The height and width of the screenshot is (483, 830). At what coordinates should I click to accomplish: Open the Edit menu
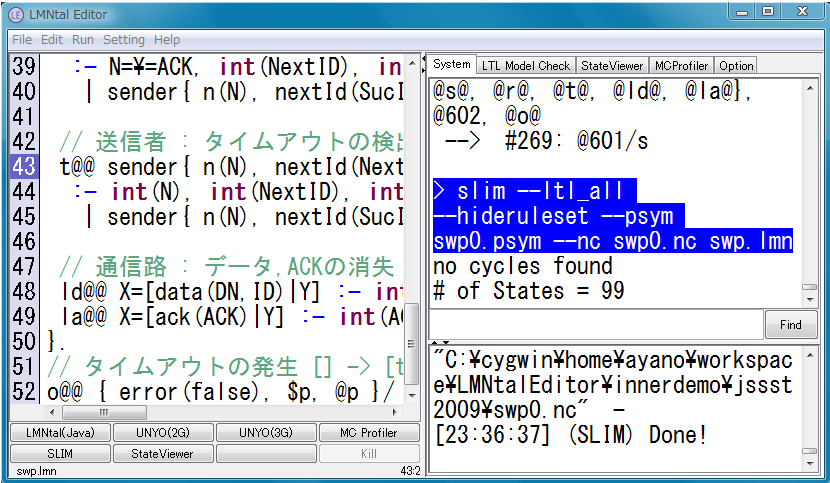[x=52, y=39]
